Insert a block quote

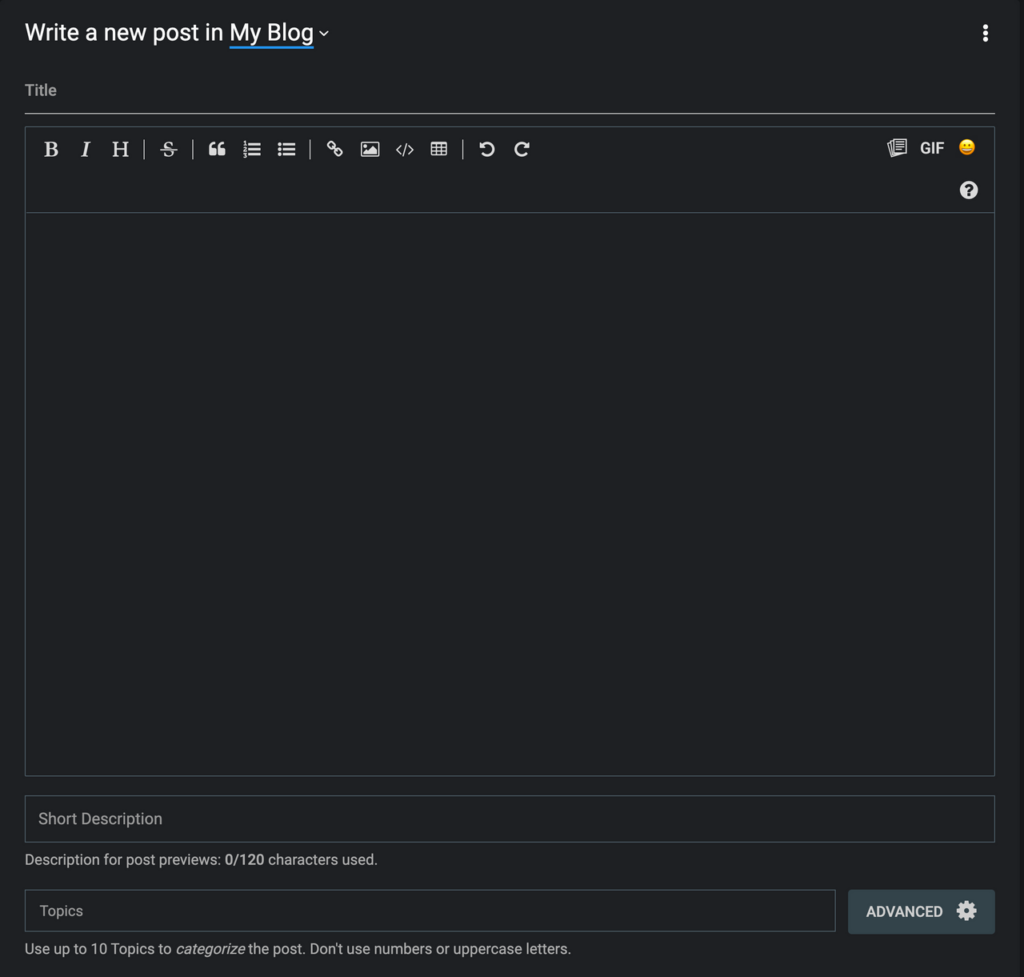tap(217, 150)
